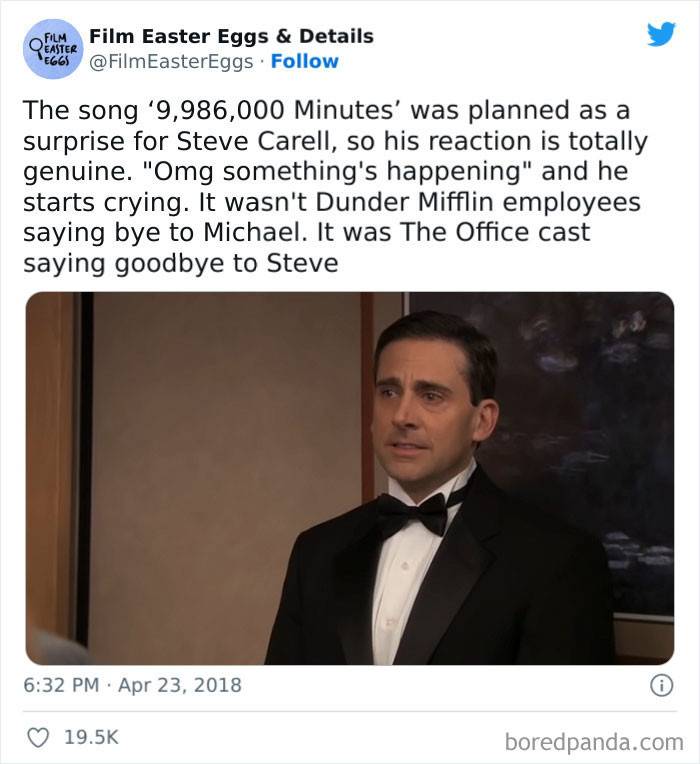
Task: Open Film Easter Eggs profile avatar
Action: point(53,49)
